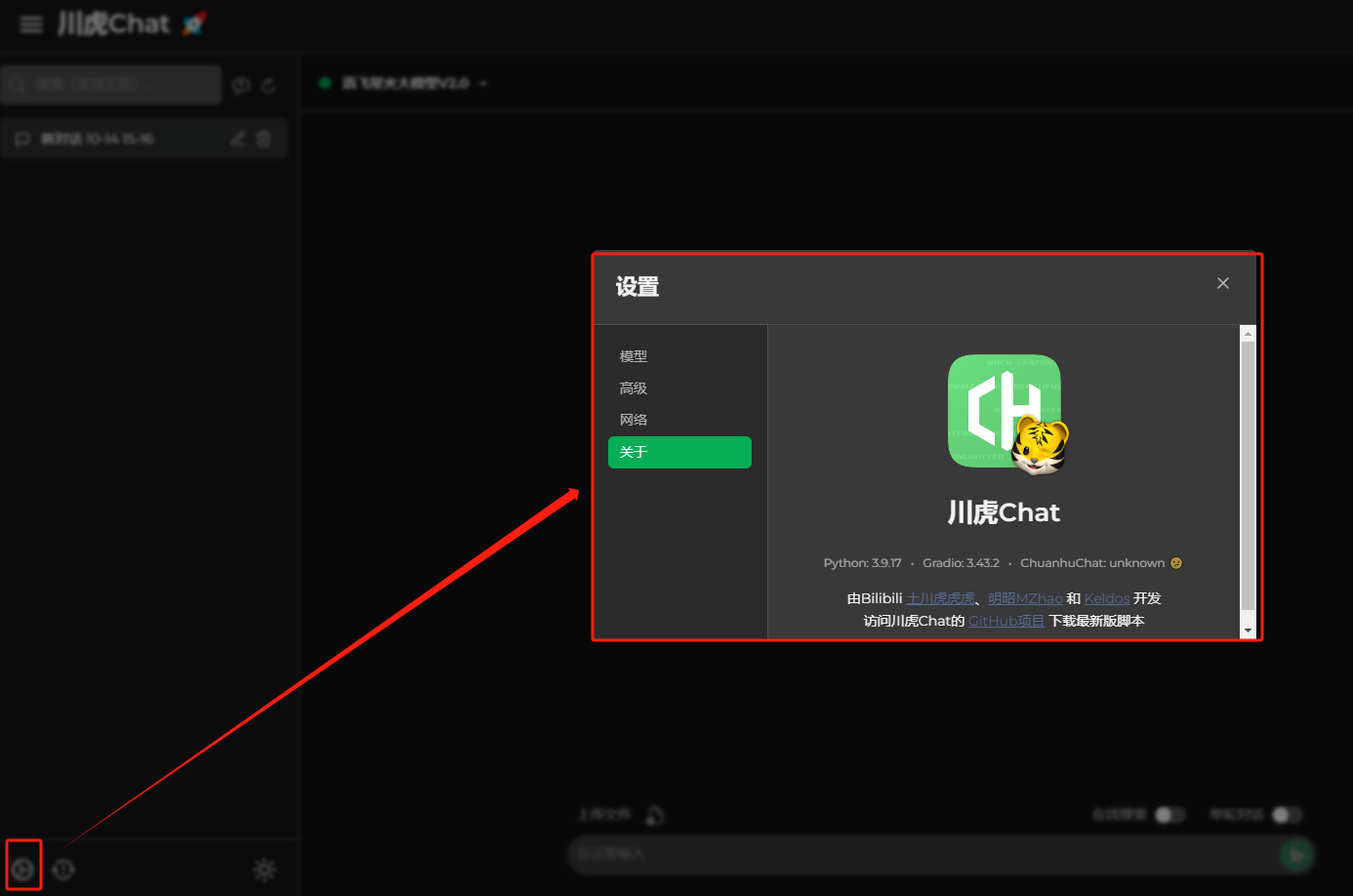Delete the conversation with the trash icon
1353x896 pixels.
(264, 139)
